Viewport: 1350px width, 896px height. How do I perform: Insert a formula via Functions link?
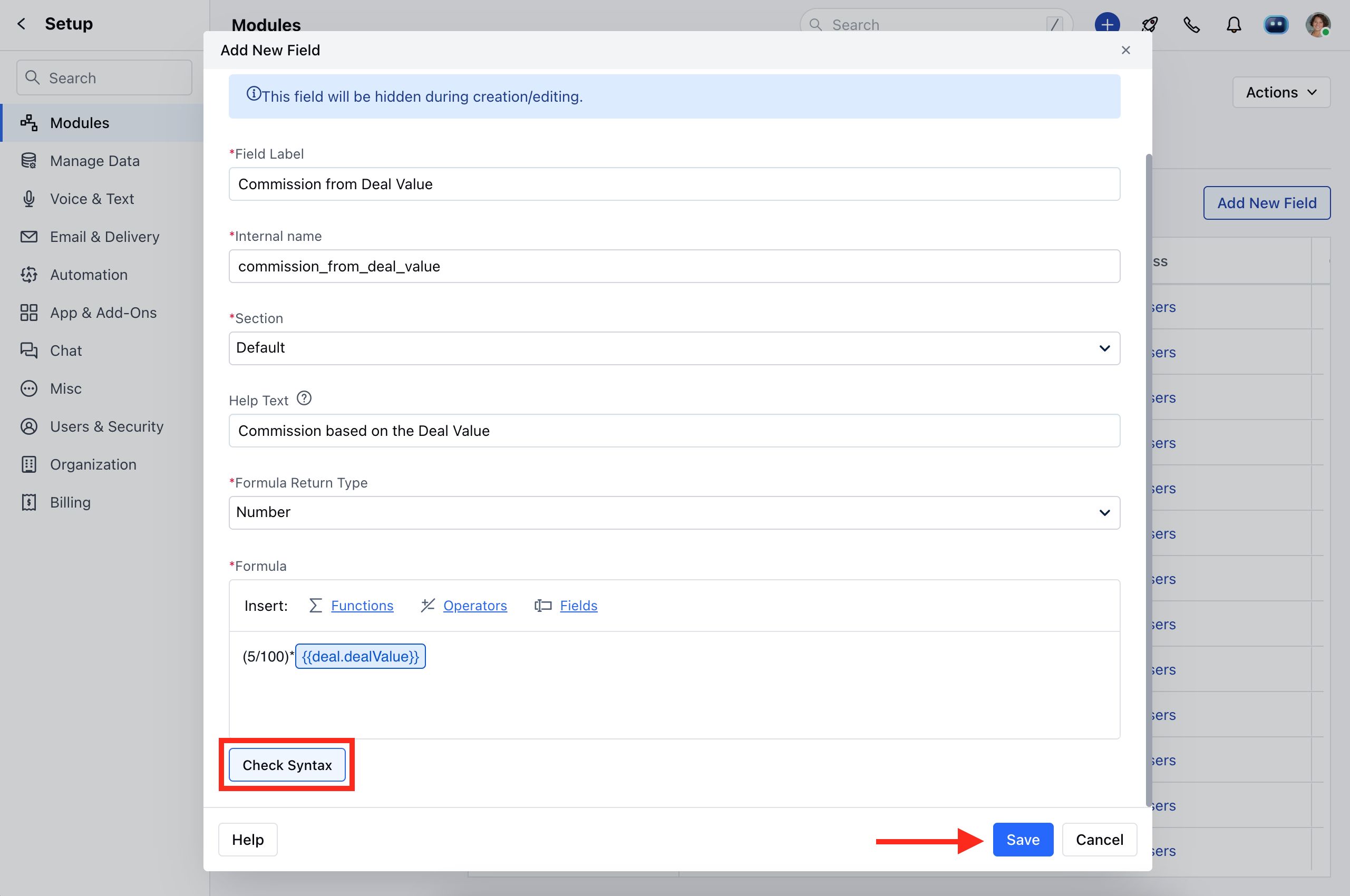click(362, 606)
